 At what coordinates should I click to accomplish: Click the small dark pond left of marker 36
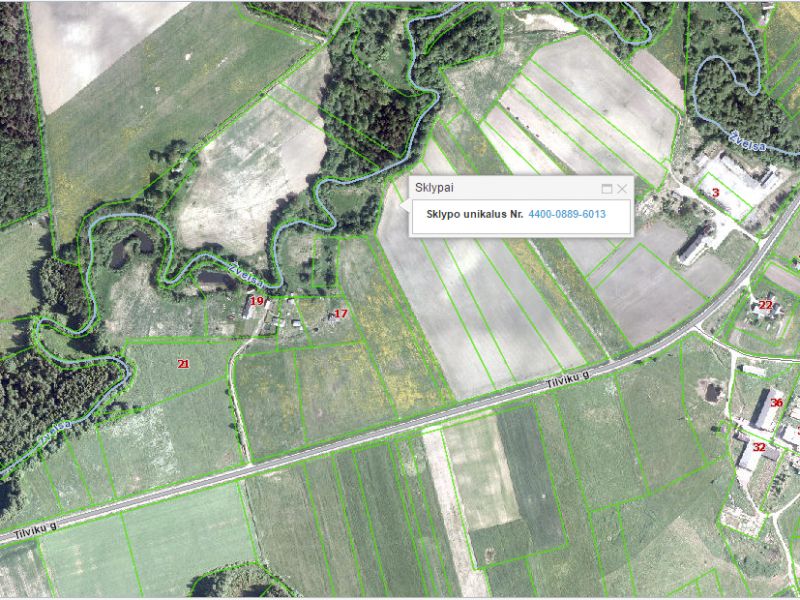[x=712, y=393]
